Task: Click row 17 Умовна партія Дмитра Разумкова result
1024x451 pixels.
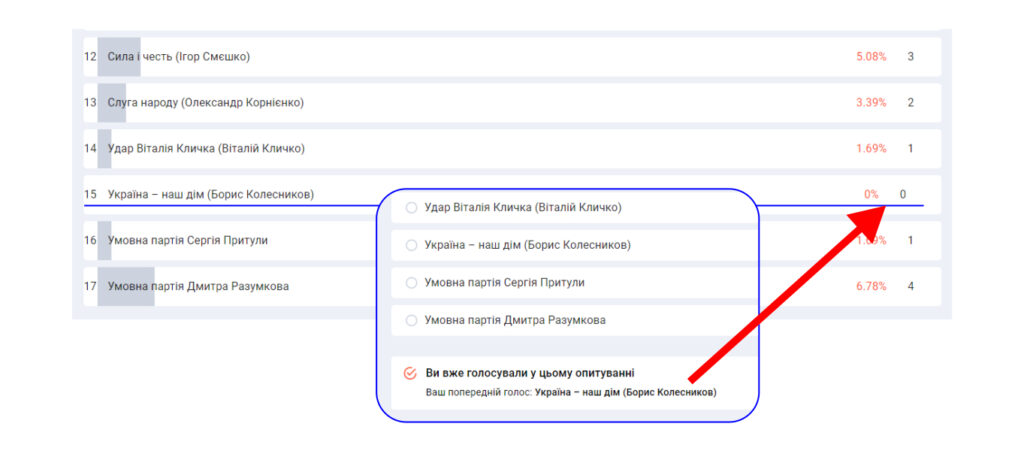Action: pyautogui.click(x=512, y=286)
